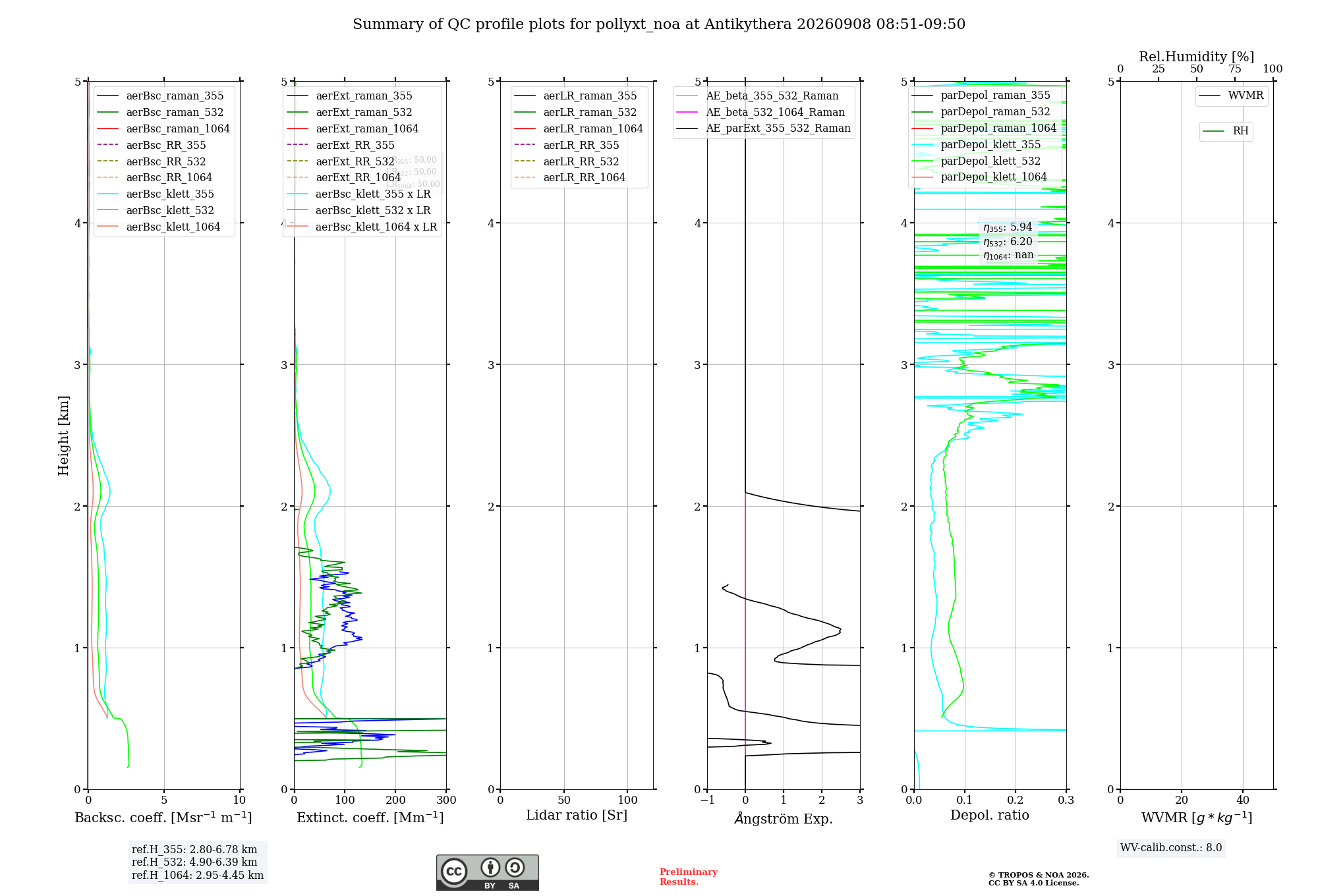This screenshot has width=1318, height=896.
Task: Click the Creative Commons BY-SA license badge
Action: (x=487, y=872)
